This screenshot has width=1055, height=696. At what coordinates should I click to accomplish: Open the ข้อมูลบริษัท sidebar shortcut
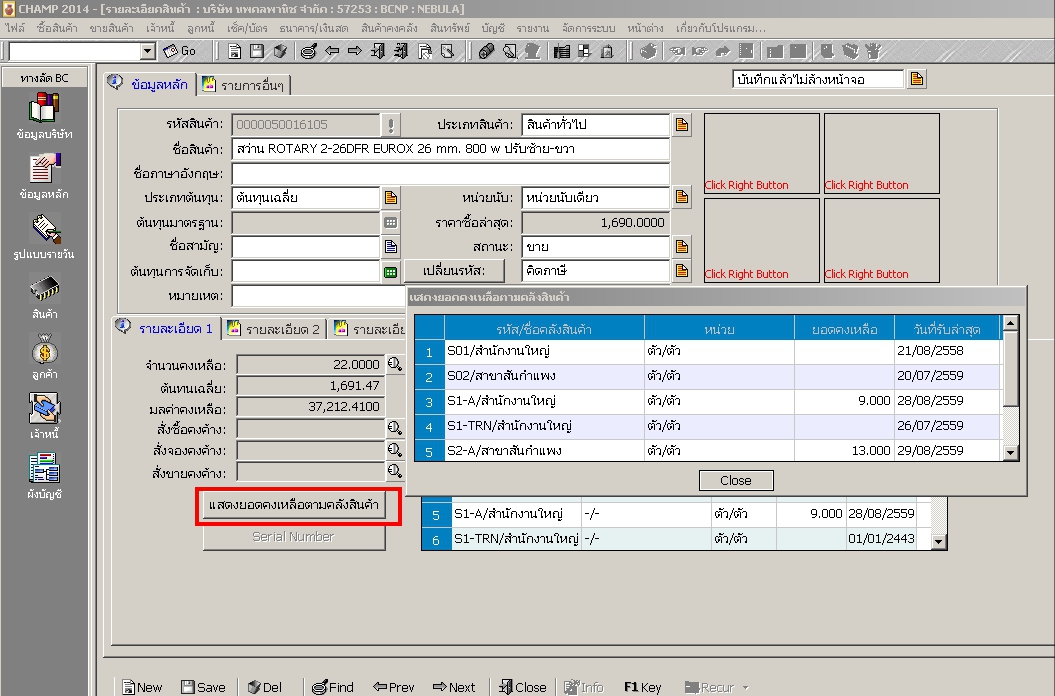44,117
